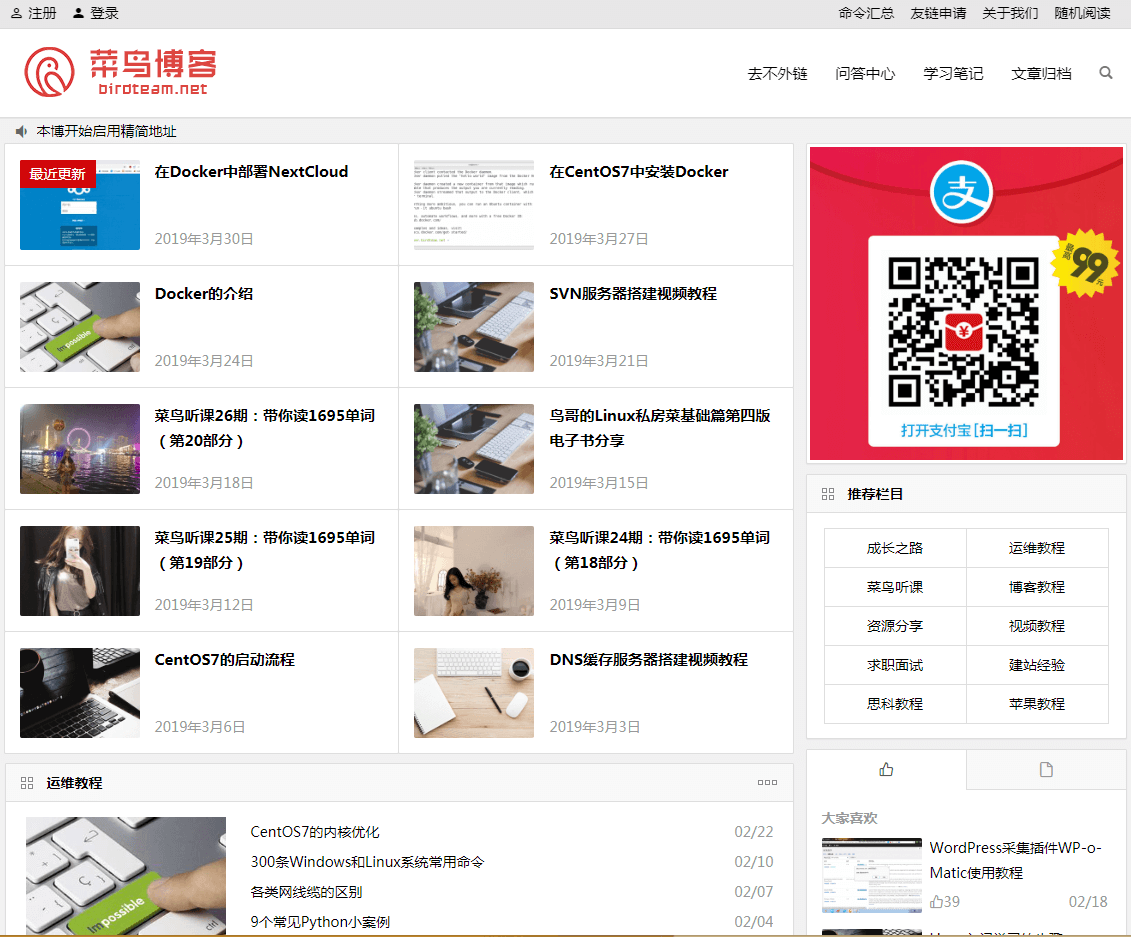Open the thumbs-up popular posts tab
1131x937 pixels.
click(886, 769)
